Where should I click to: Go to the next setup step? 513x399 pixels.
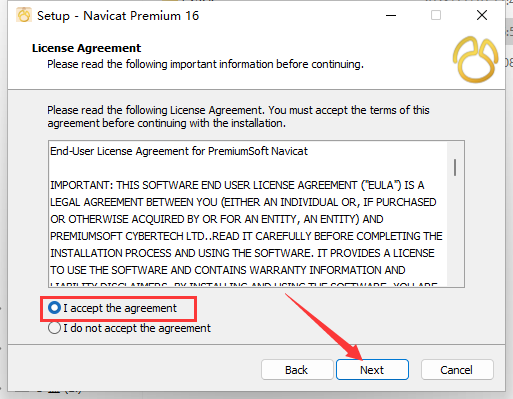(x=372, y=370)
